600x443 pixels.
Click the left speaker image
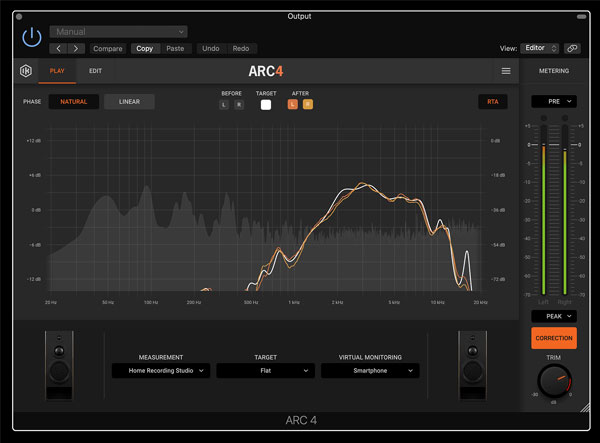59,366
